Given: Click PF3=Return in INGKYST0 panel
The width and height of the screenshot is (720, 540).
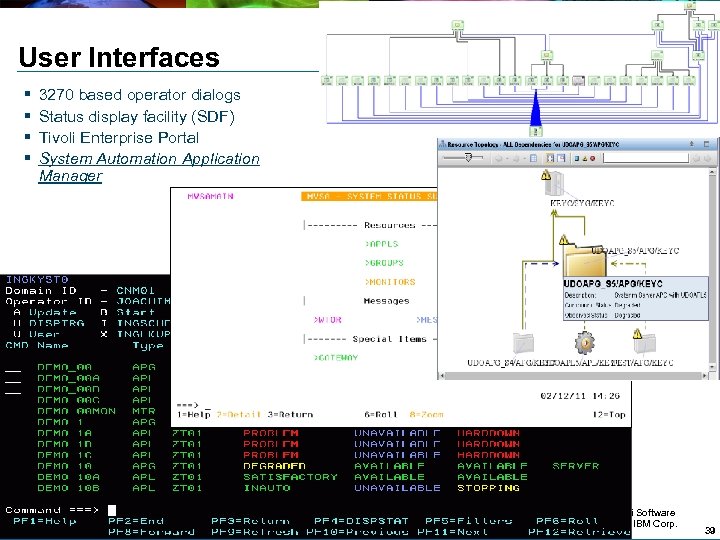Looking at the screenshot, I should (250, 521).
